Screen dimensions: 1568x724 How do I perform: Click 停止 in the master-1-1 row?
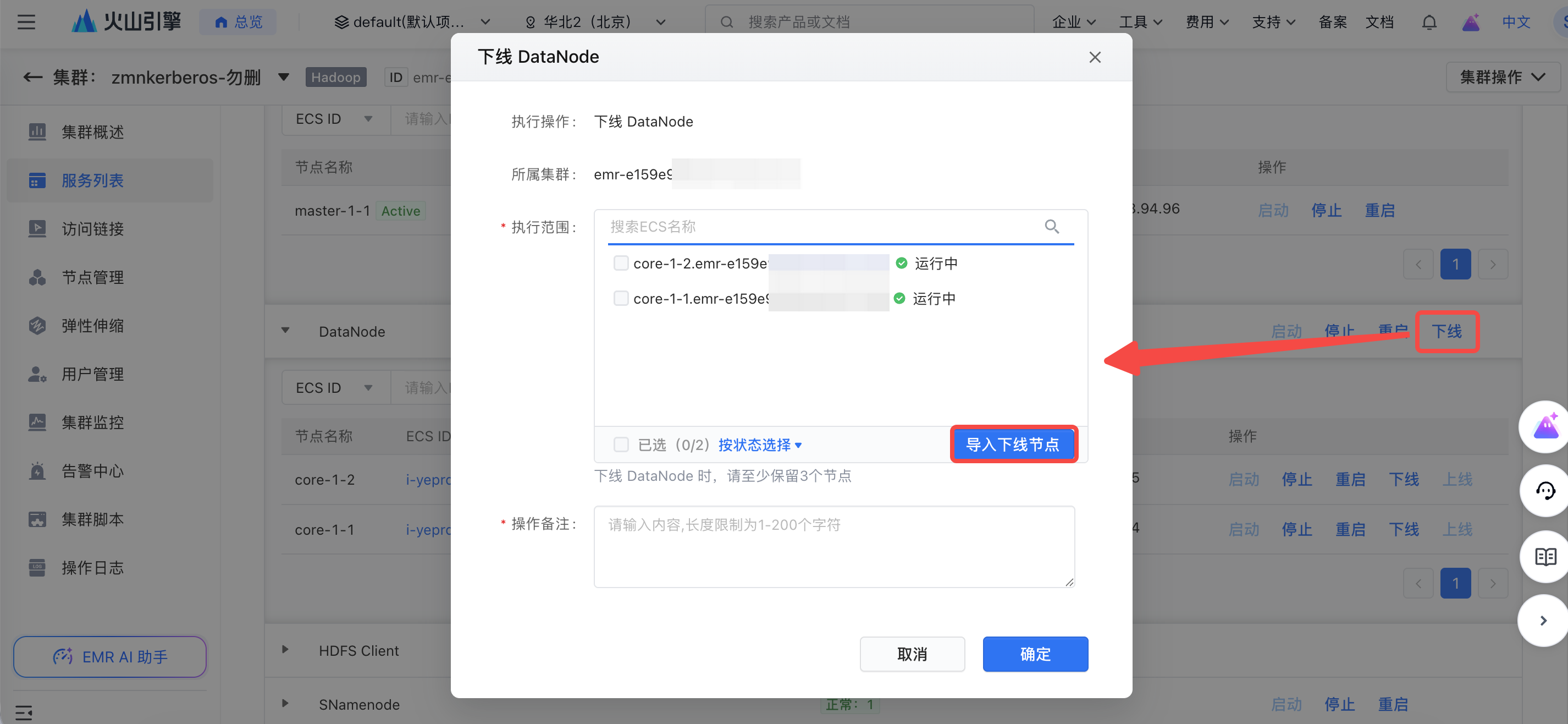coord(1326,210)
